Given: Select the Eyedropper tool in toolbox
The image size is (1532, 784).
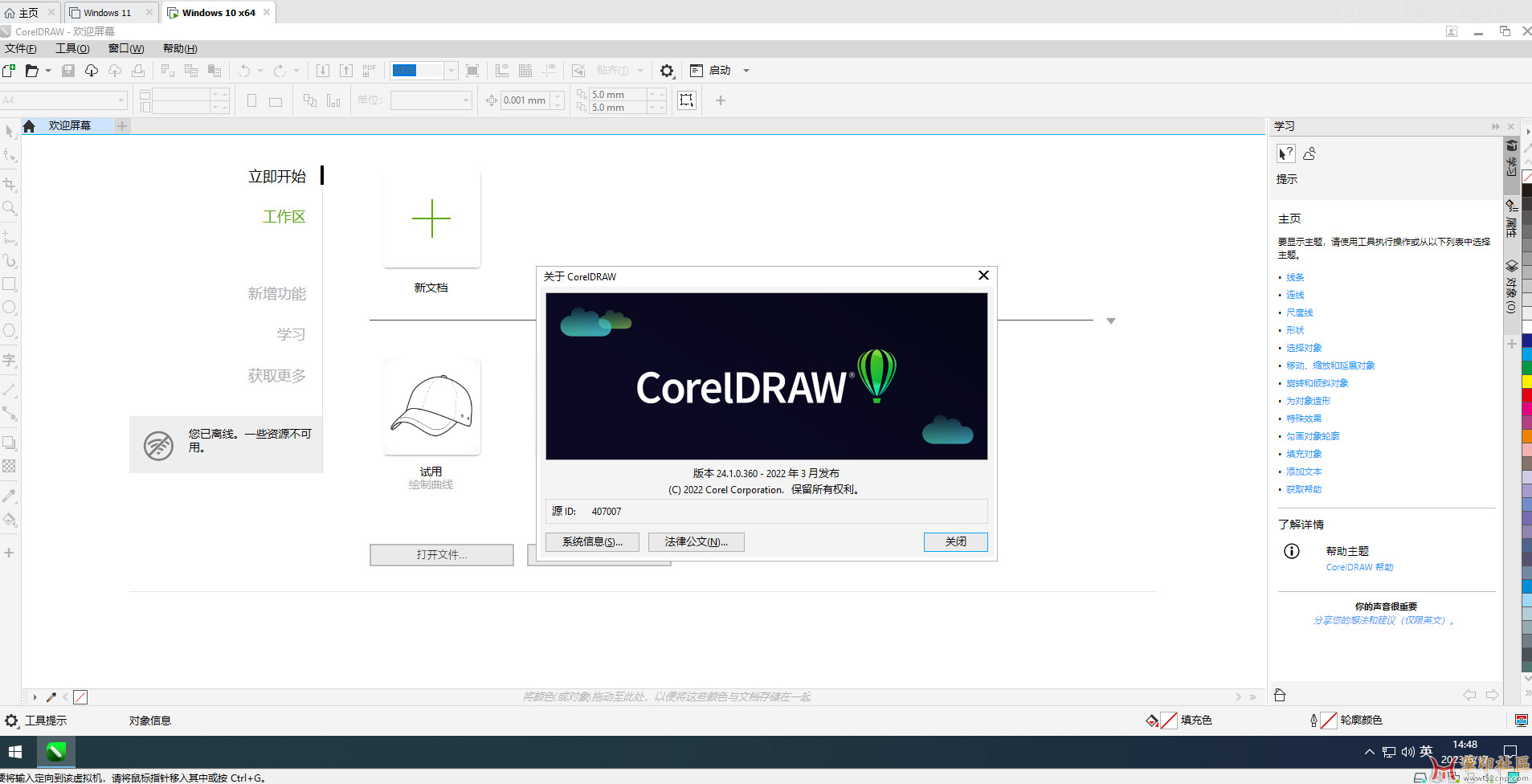Looking at the screenshot, I should (x=10, y=496).
